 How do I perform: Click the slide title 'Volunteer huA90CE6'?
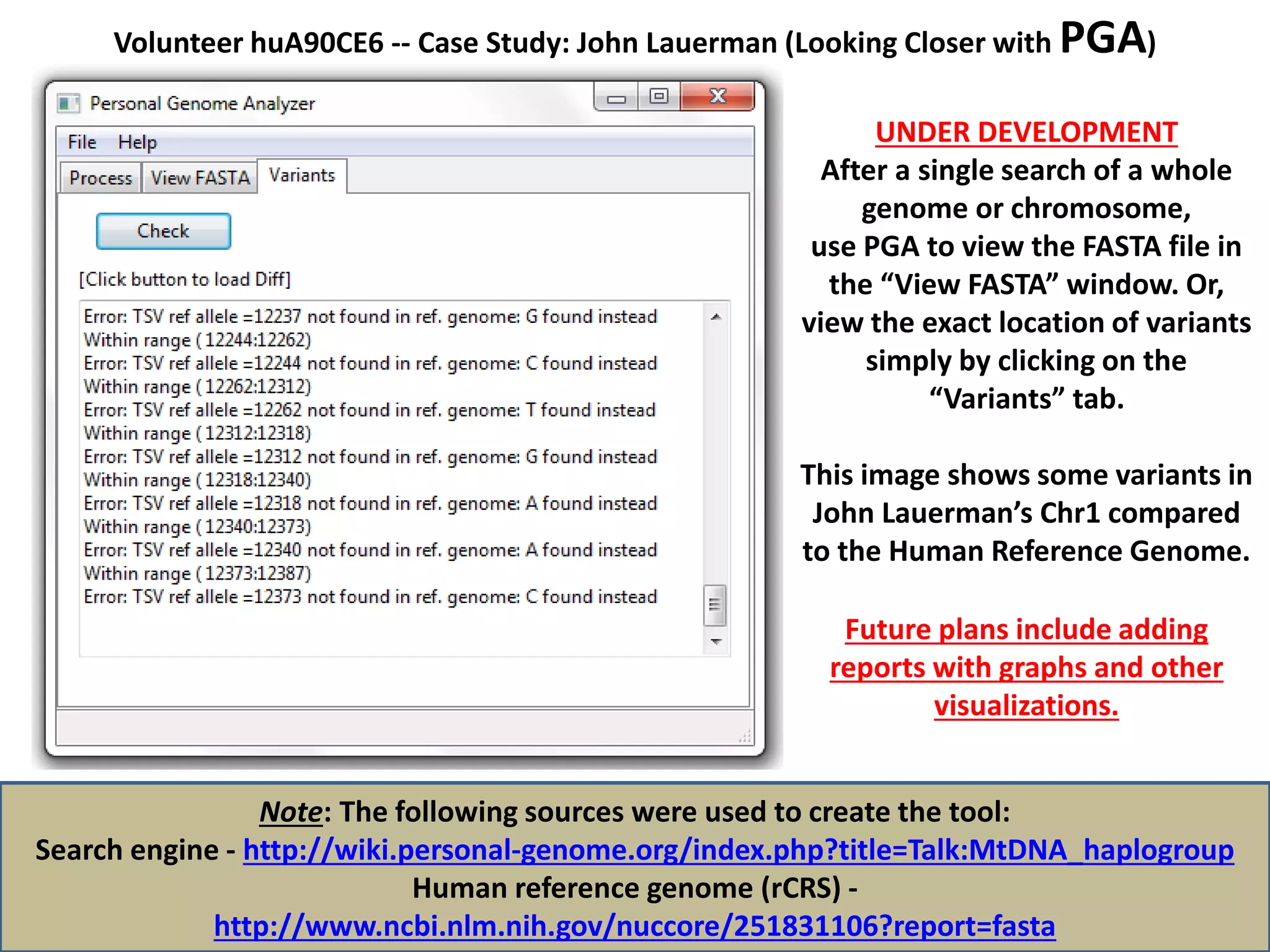tap(249, 43)
